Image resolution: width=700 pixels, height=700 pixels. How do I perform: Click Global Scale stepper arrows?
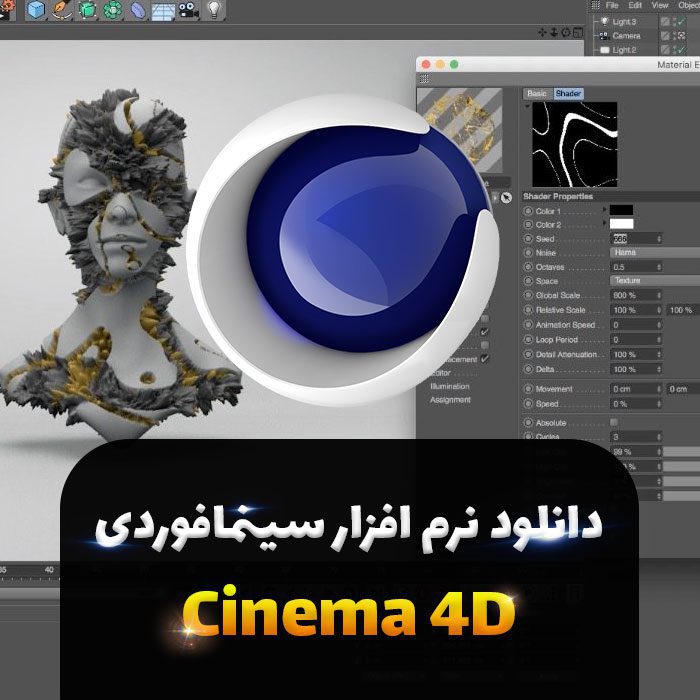659,296
